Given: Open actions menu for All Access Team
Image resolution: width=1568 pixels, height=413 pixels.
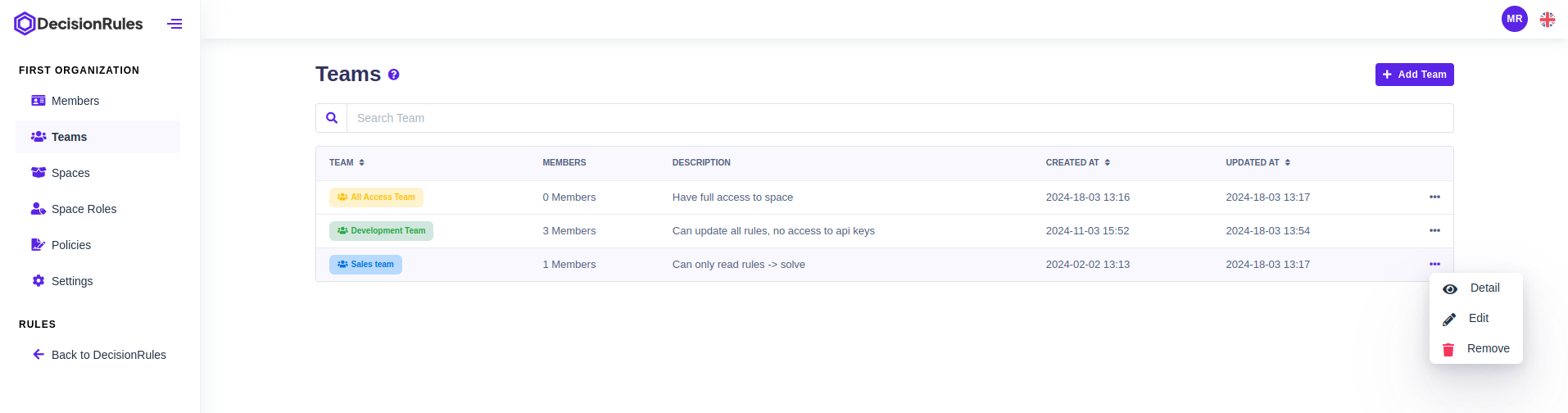Looking at the screenshot, I should point(1434,197).
